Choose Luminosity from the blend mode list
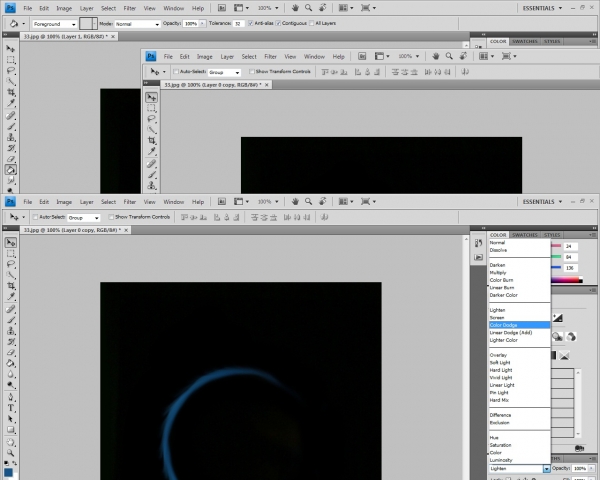The image size is (600, 480). (x=520, y=460)
